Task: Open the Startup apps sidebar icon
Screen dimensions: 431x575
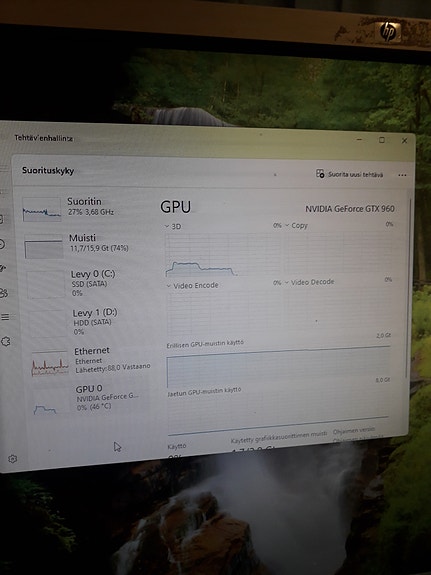Action: point(2,268)
